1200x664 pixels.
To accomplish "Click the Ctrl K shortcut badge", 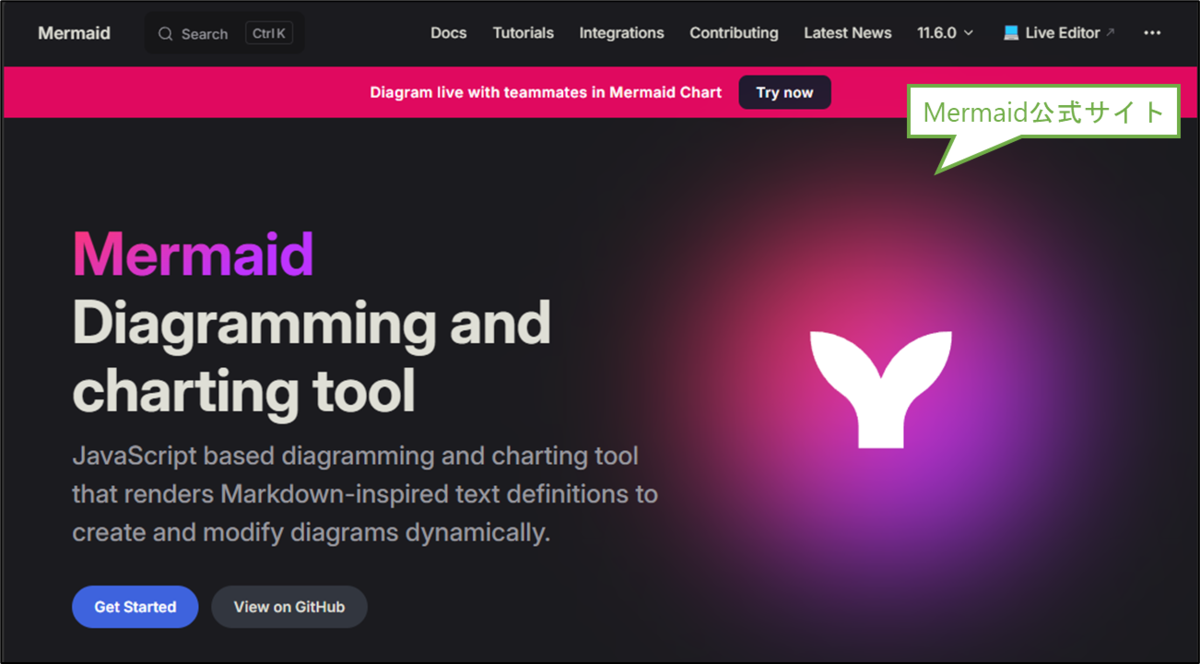I will (269, 34).
